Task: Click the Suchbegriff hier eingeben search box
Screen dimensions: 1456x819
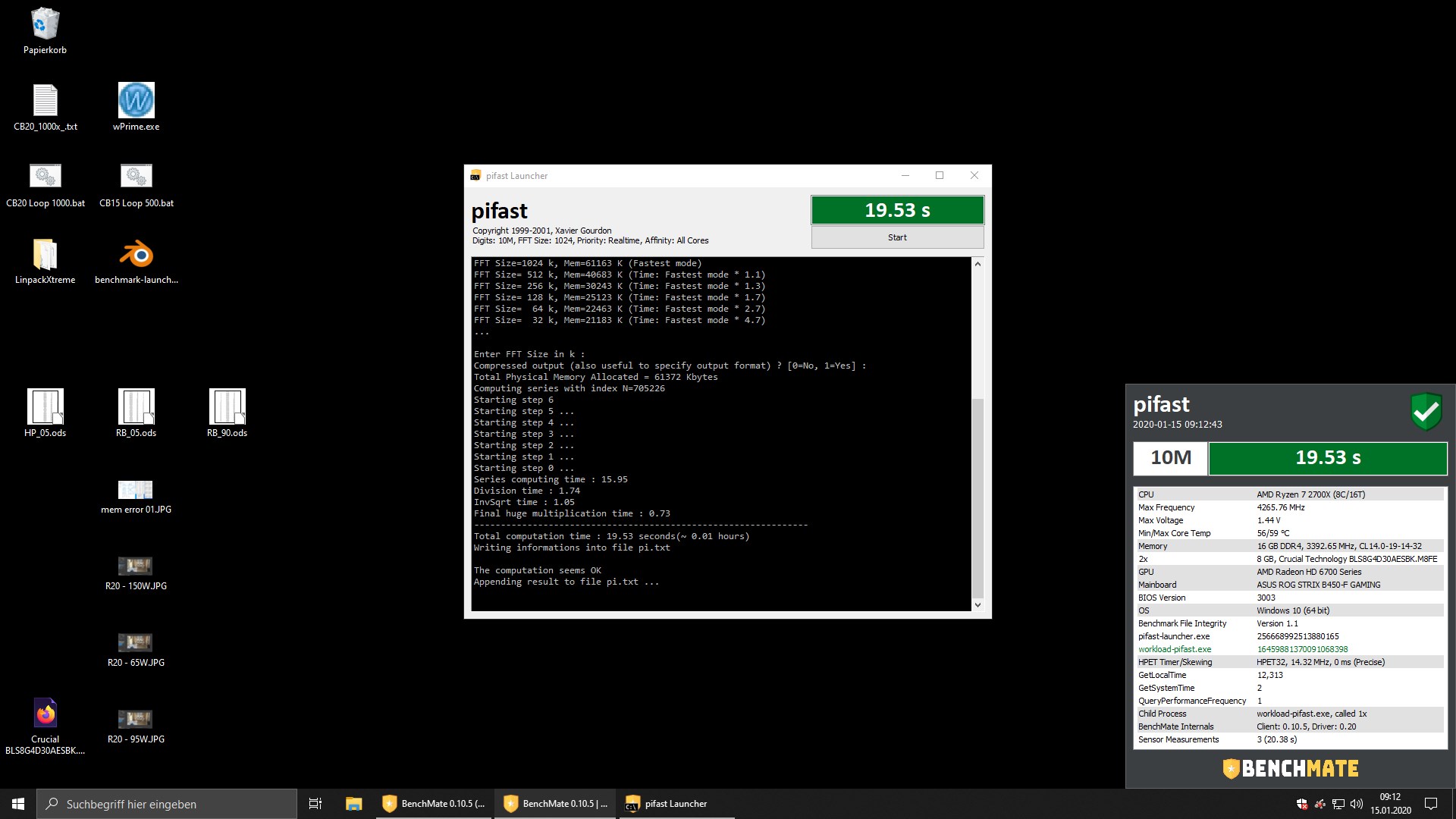Action: click(x=167, y=804)
